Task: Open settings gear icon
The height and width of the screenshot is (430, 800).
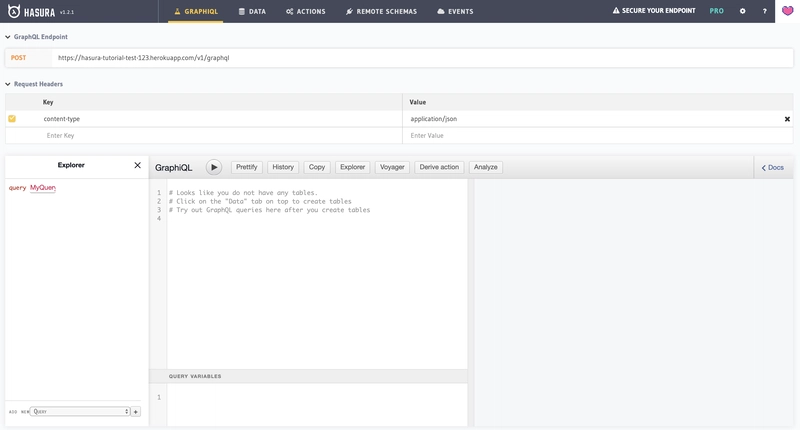Action: point(742,11)
